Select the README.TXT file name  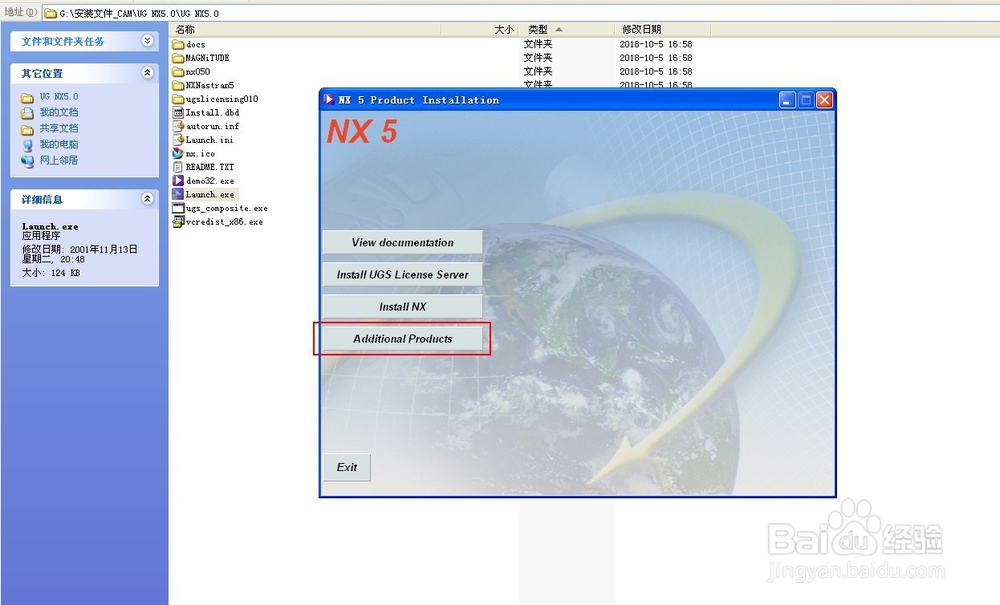(x=210, y=167)
